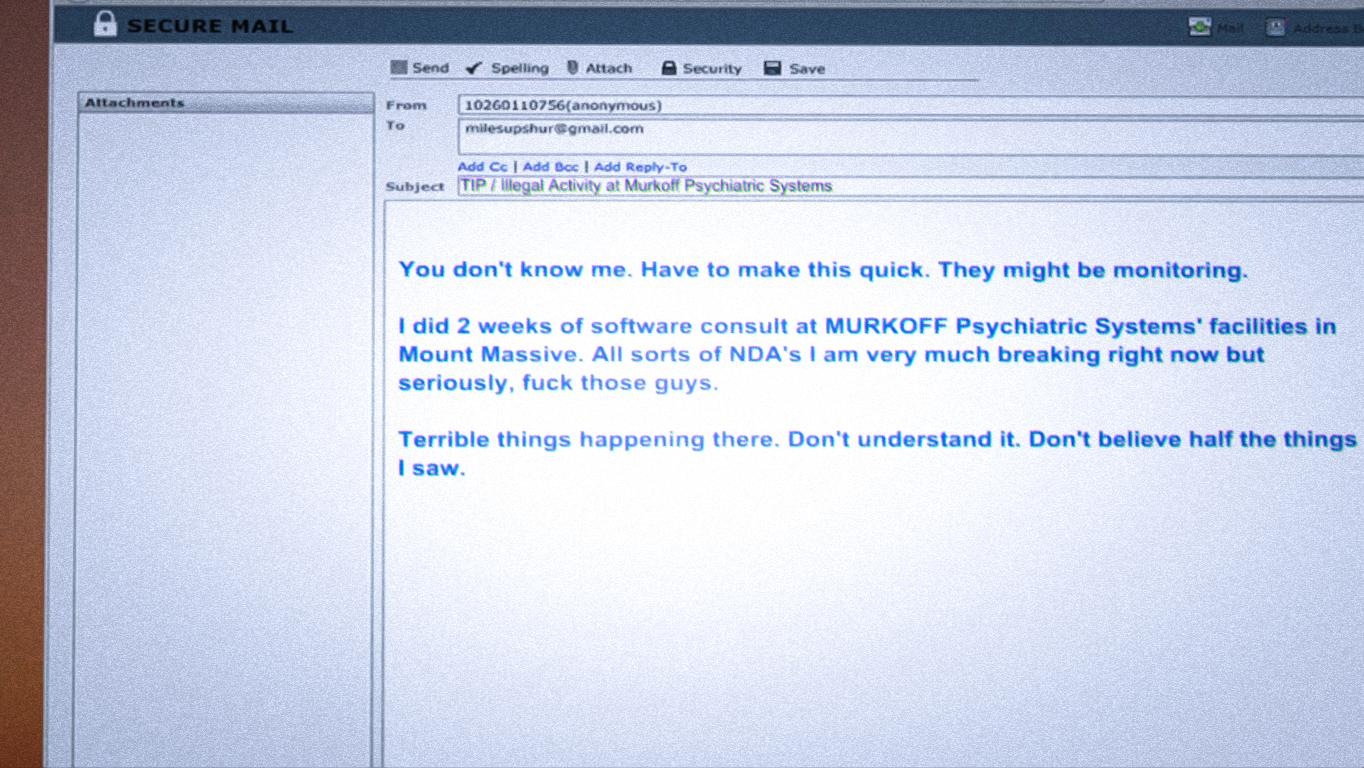Open Mail from the top-right icon

[1200, 27]
